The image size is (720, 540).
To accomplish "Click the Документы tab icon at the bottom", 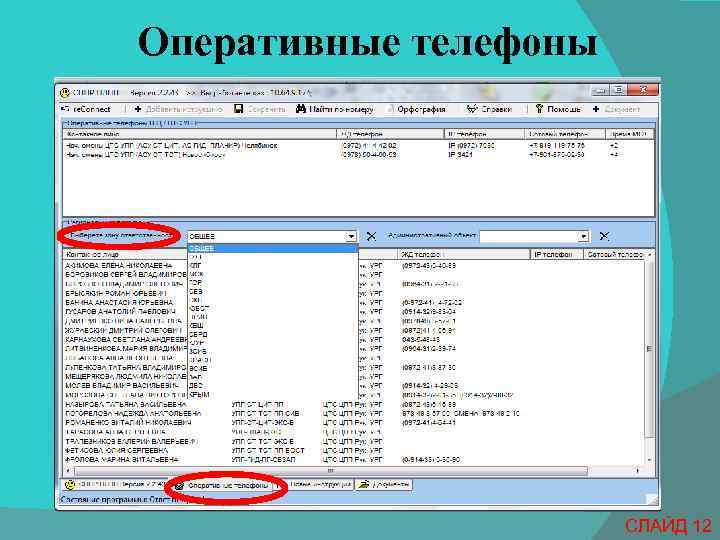I will point(364,485).
